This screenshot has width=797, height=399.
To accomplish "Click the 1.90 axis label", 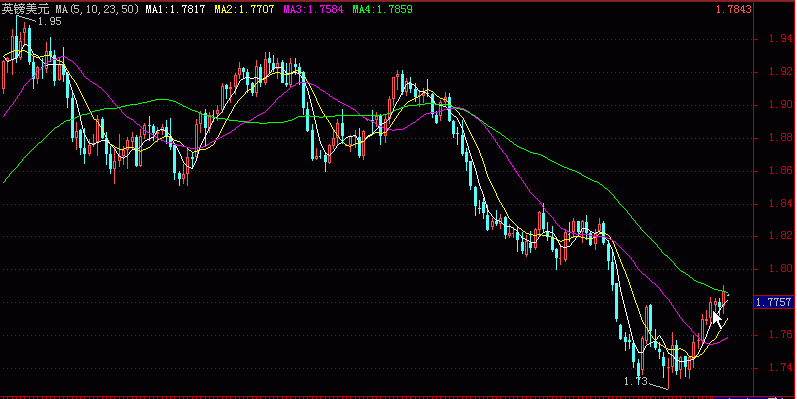I will (x=780, y=105).
